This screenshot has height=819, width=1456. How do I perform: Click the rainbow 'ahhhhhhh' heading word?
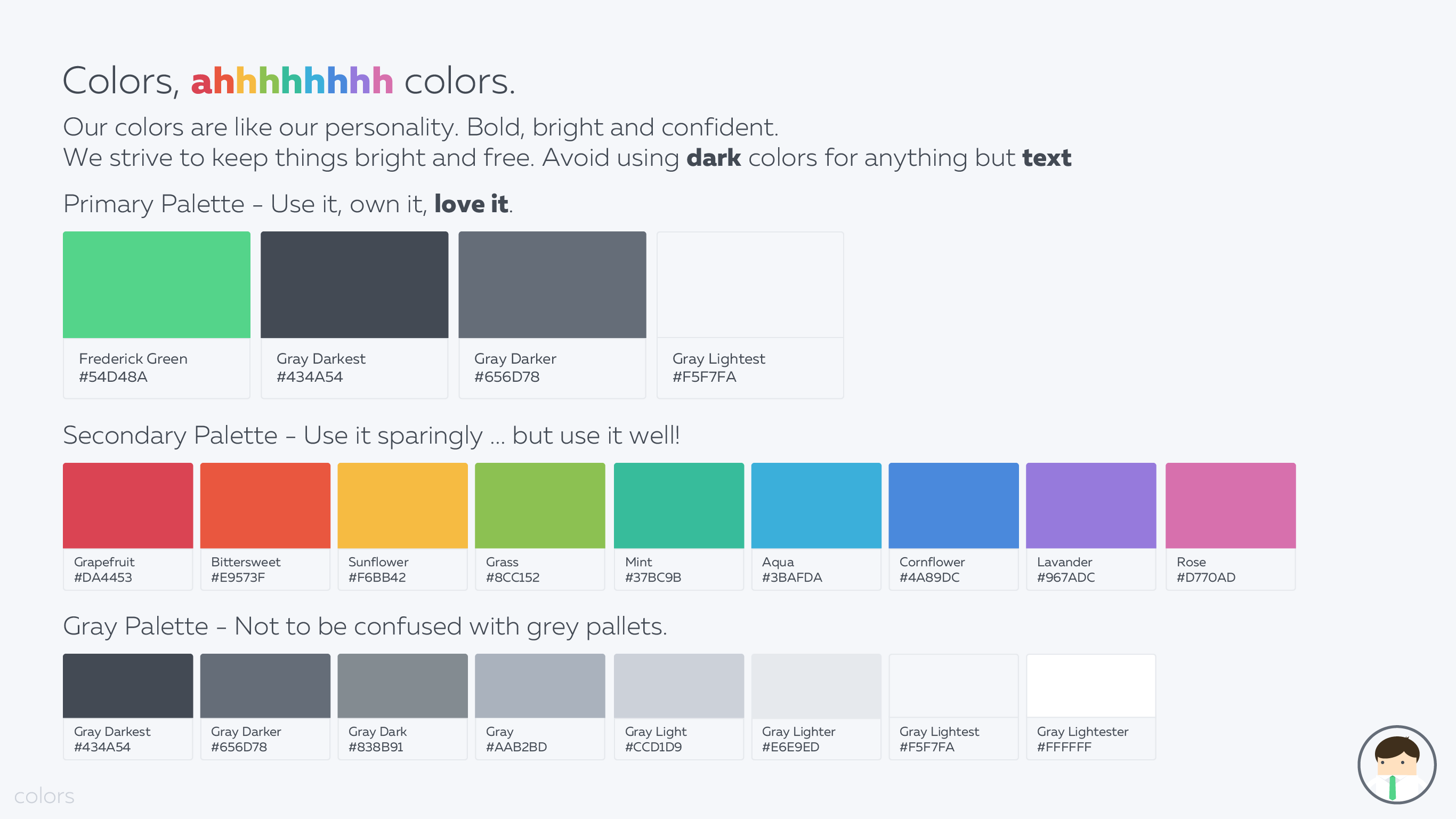coord(292,82)
